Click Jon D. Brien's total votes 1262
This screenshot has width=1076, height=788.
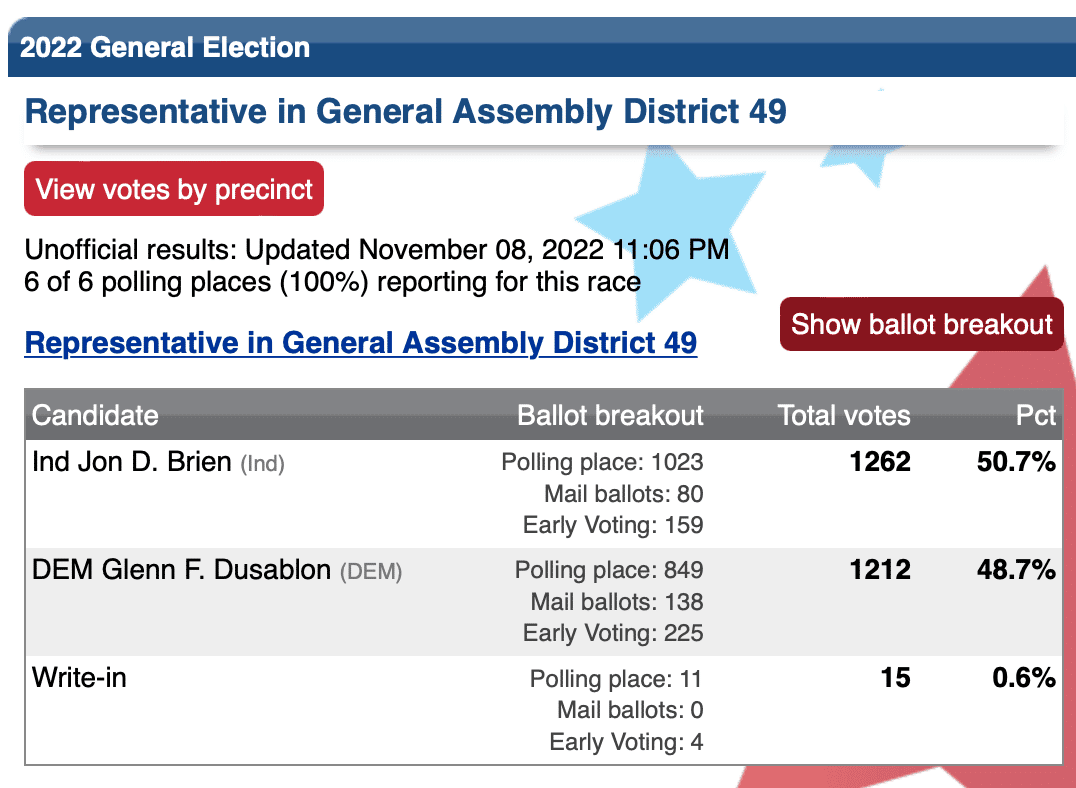coord(880,462)
